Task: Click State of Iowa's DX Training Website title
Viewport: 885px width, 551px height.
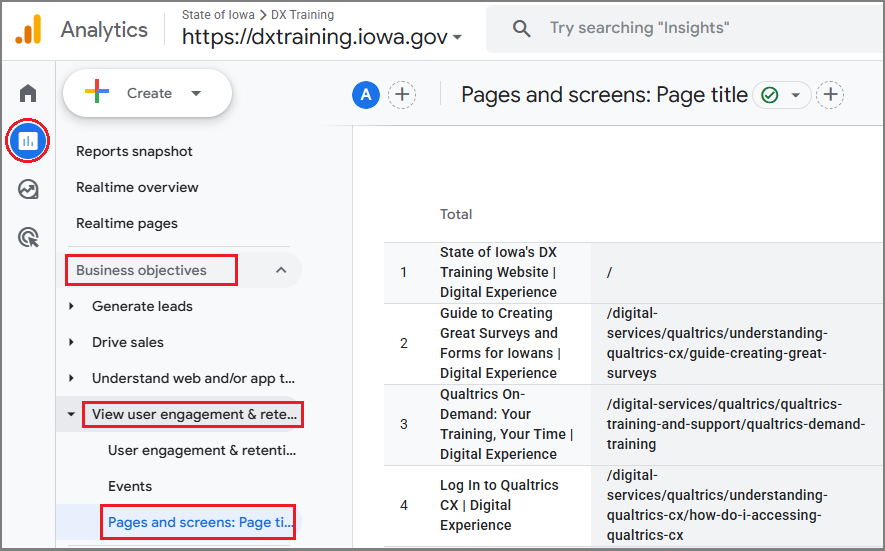Action: pyautogui.click(x=498, y=272)
